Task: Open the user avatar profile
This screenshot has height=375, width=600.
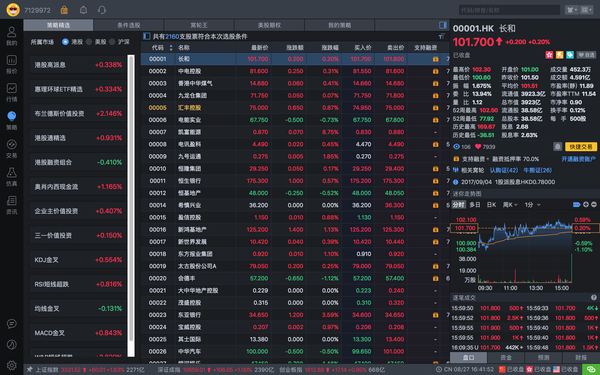Action: [13, 10]
